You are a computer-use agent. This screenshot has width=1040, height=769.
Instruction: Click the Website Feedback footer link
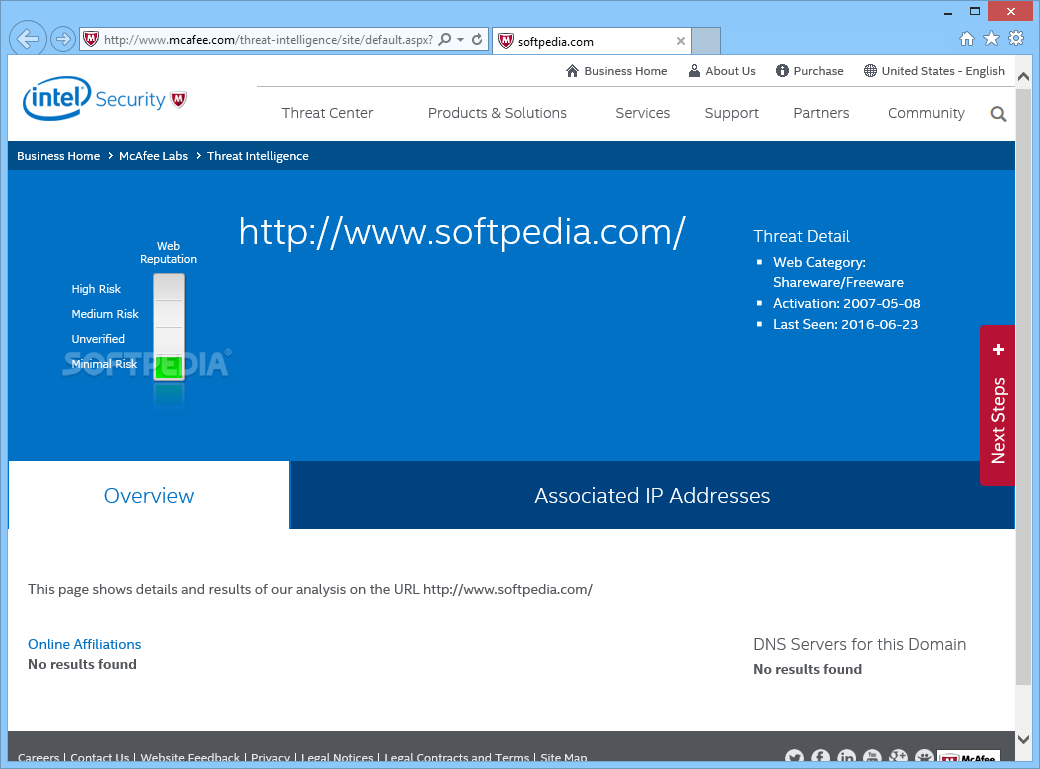coord(190,757)
